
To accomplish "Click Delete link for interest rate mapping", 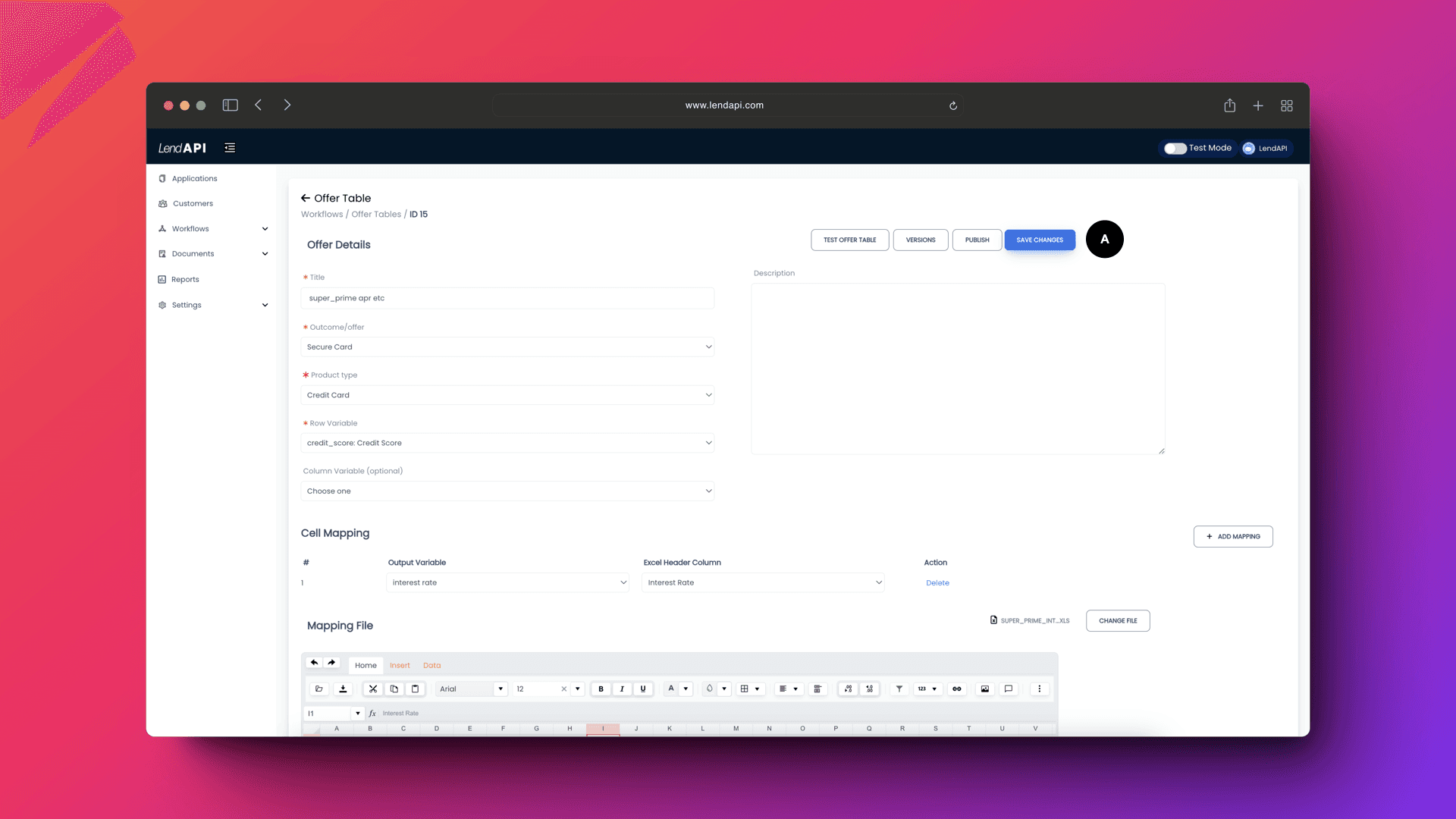I will point(937,582).
